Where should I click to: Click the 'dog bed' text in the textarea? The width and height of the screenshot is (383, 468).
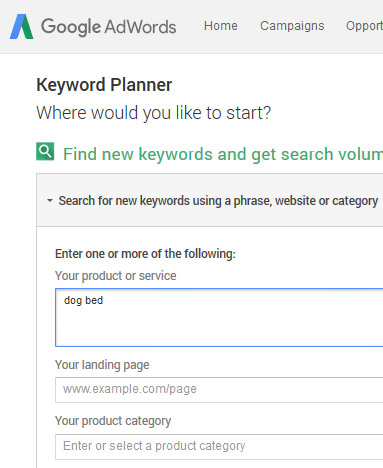[83, 300]
